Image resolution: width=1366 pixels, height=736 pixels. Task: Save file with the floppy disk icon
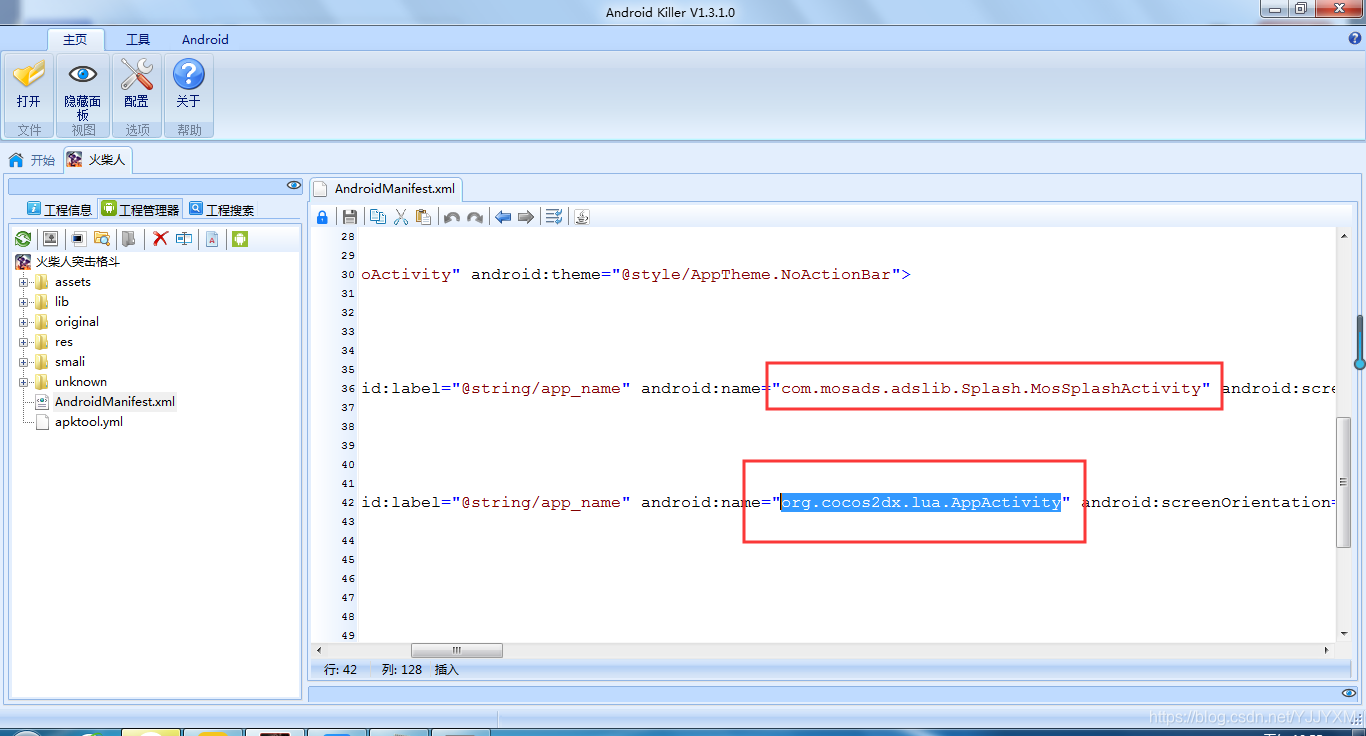click(350, 217)
